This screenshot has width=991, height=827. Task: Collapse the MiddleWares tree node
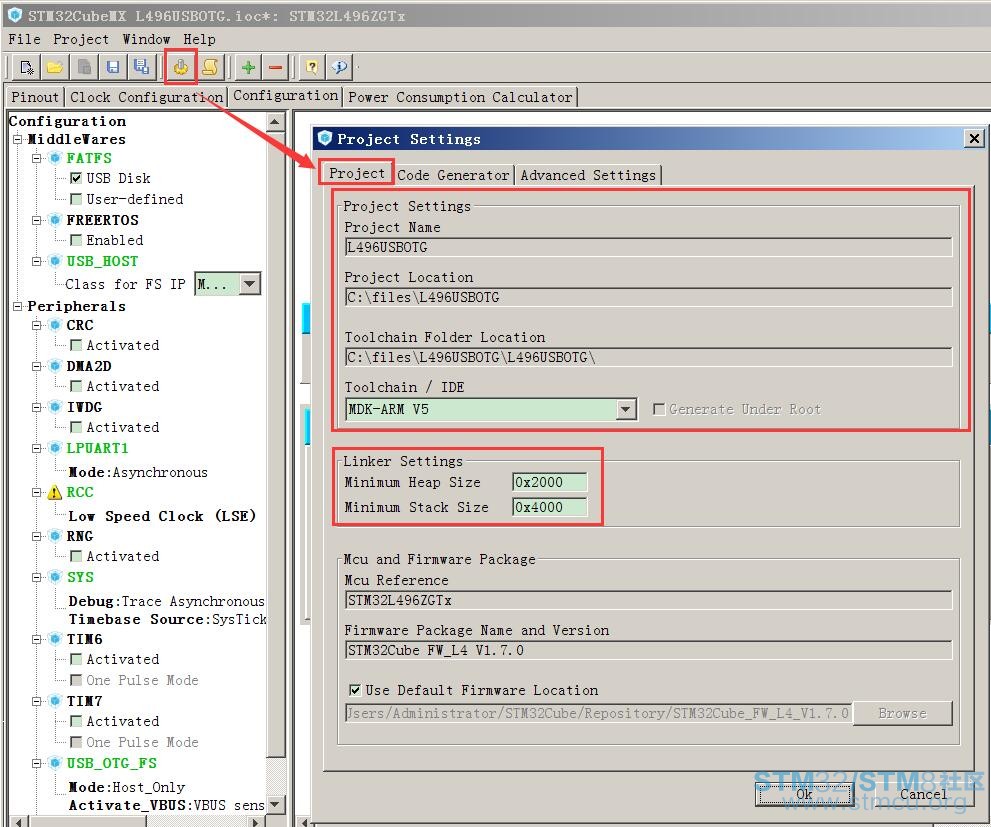tap(18, 139)
